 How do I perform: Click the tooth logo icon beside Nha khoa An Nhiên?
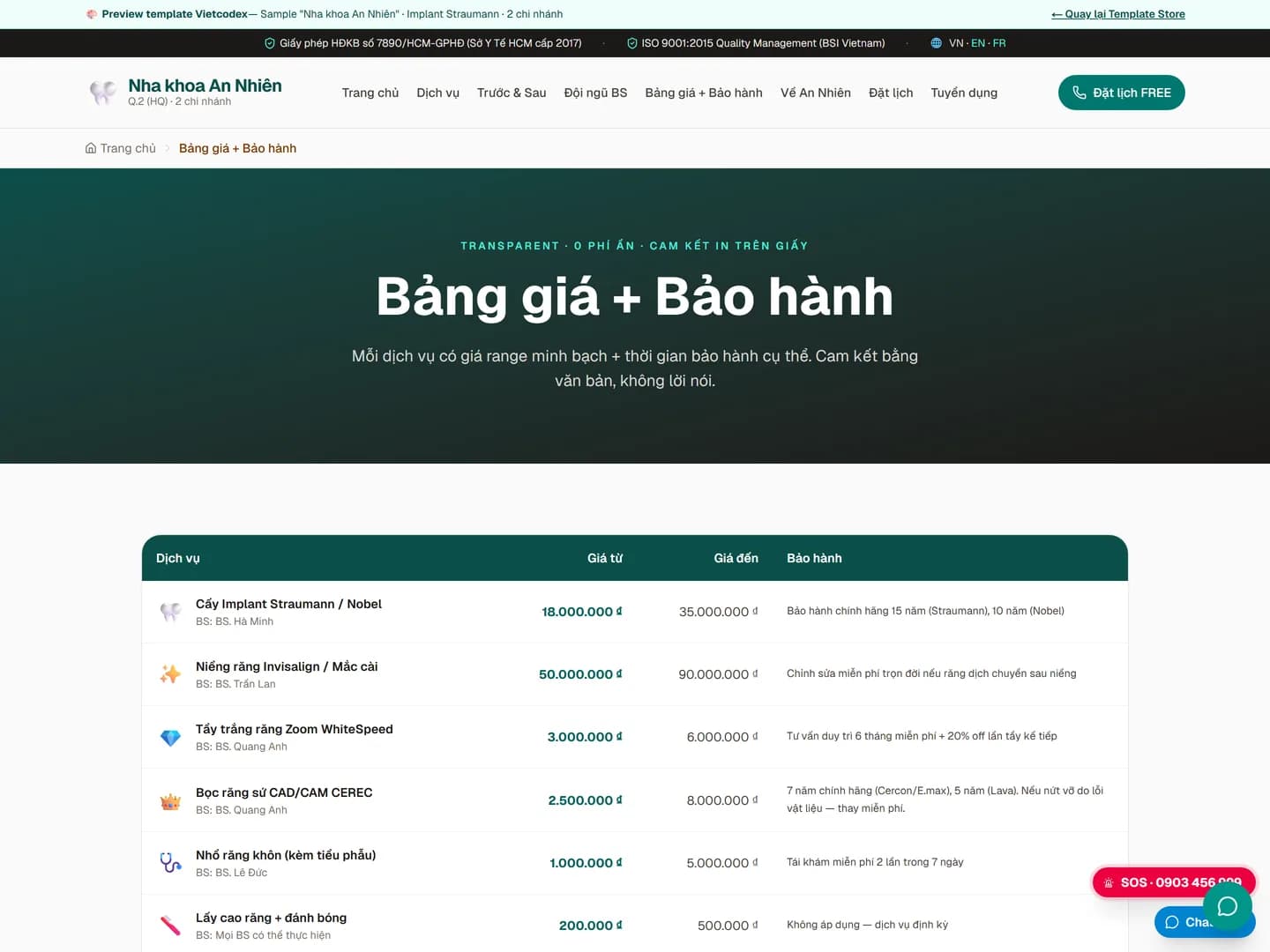tap(103, 93)
